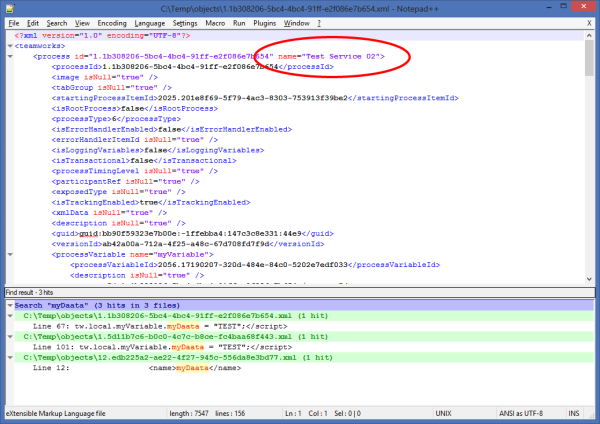Open the ? help menu
Viewport: 600px width, 424px height.
point(319,23)
